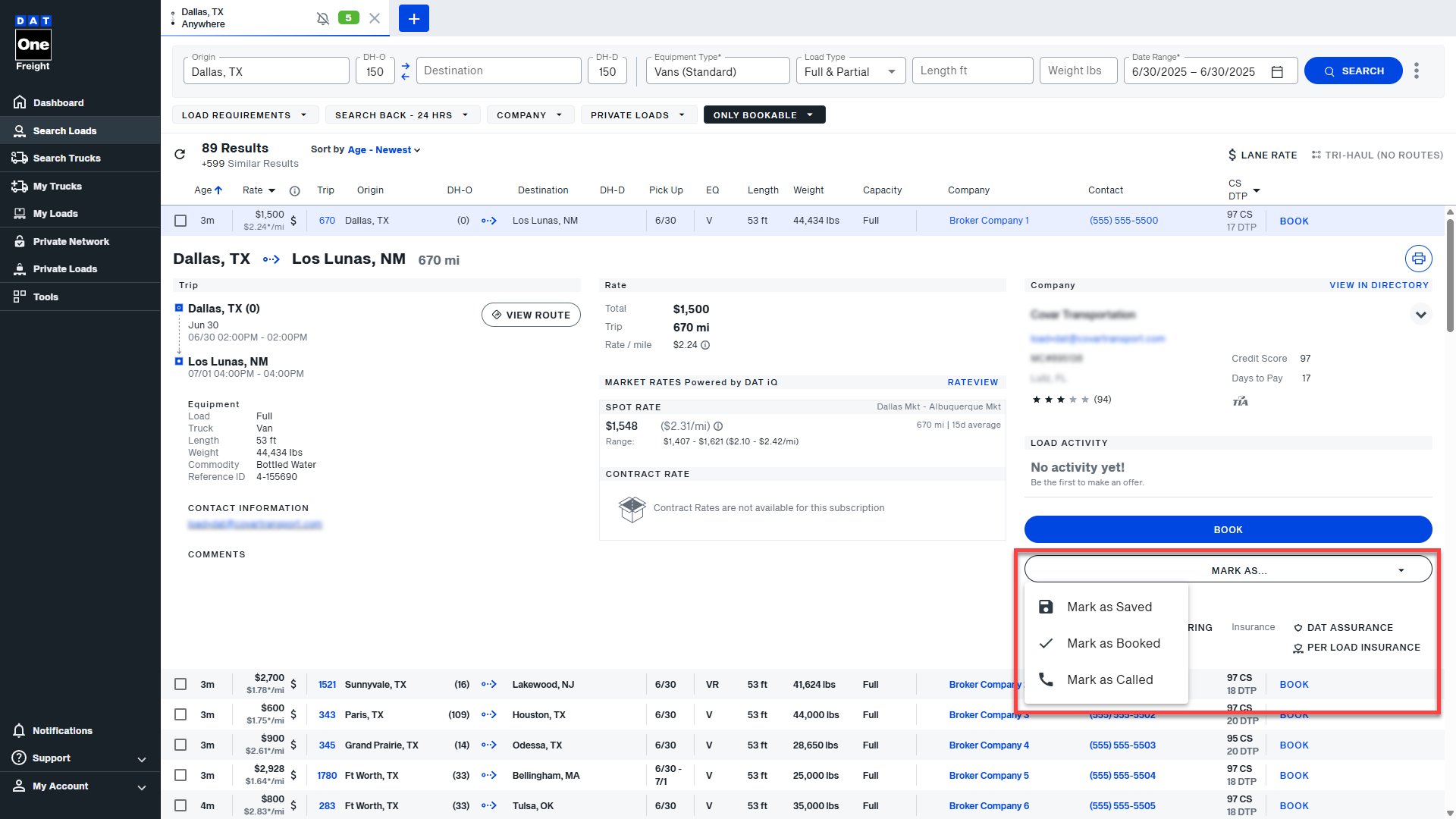Refresh the search results list

pyautogui.click(x=180, y=155)
